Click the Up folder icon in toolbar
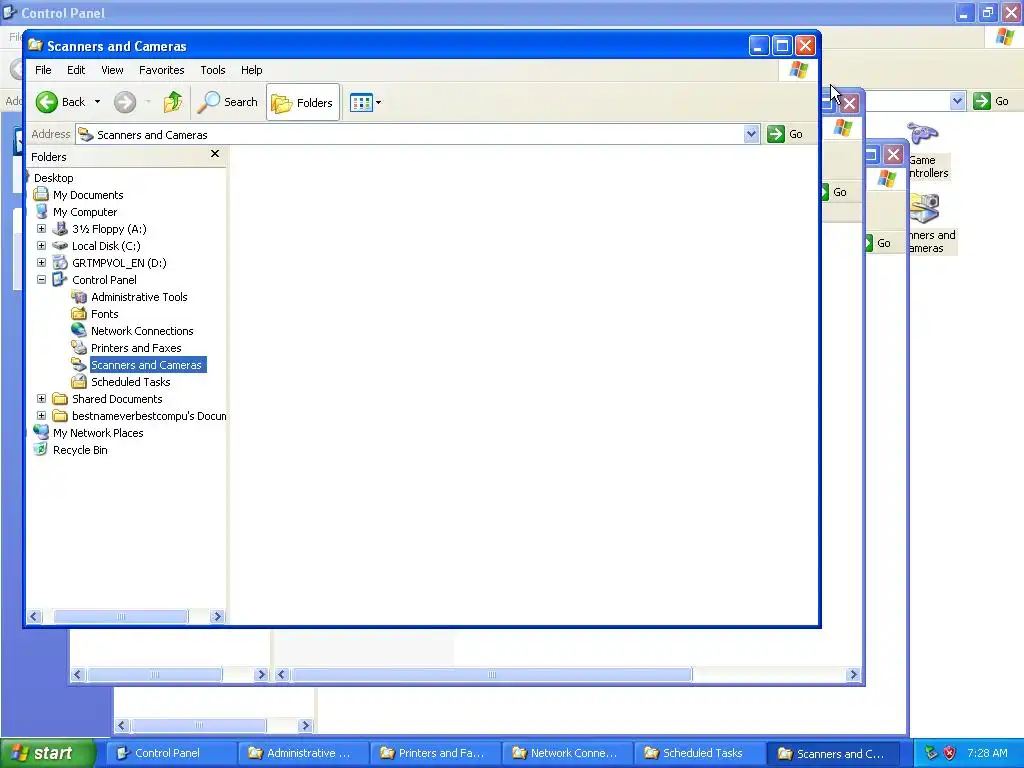The height and width of the screenshot is (768, 1024). click(172, 102)
